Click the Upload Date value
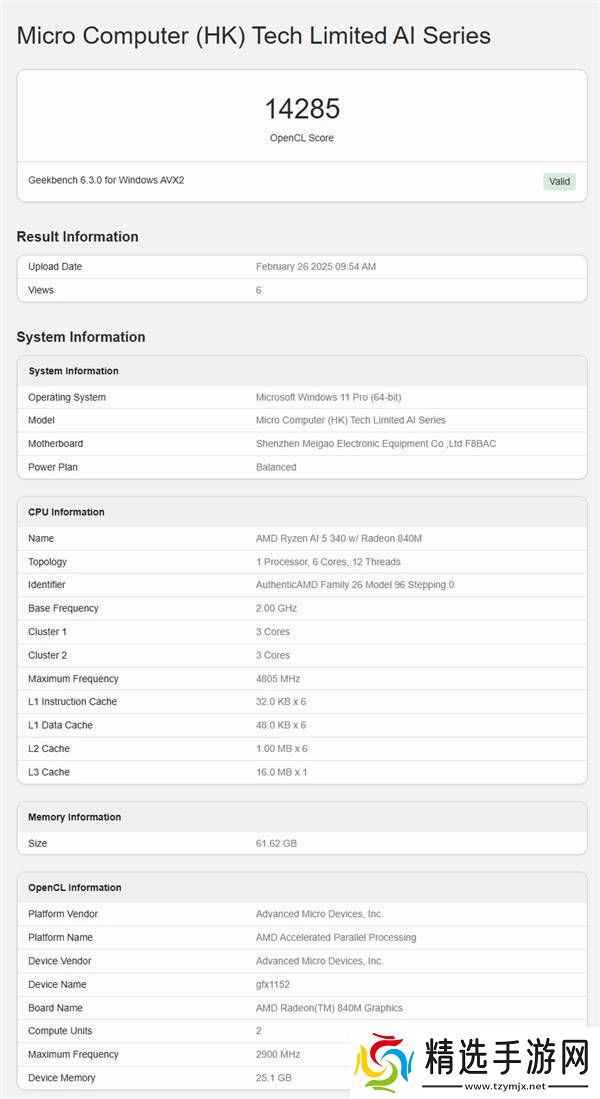 [316, 267]
